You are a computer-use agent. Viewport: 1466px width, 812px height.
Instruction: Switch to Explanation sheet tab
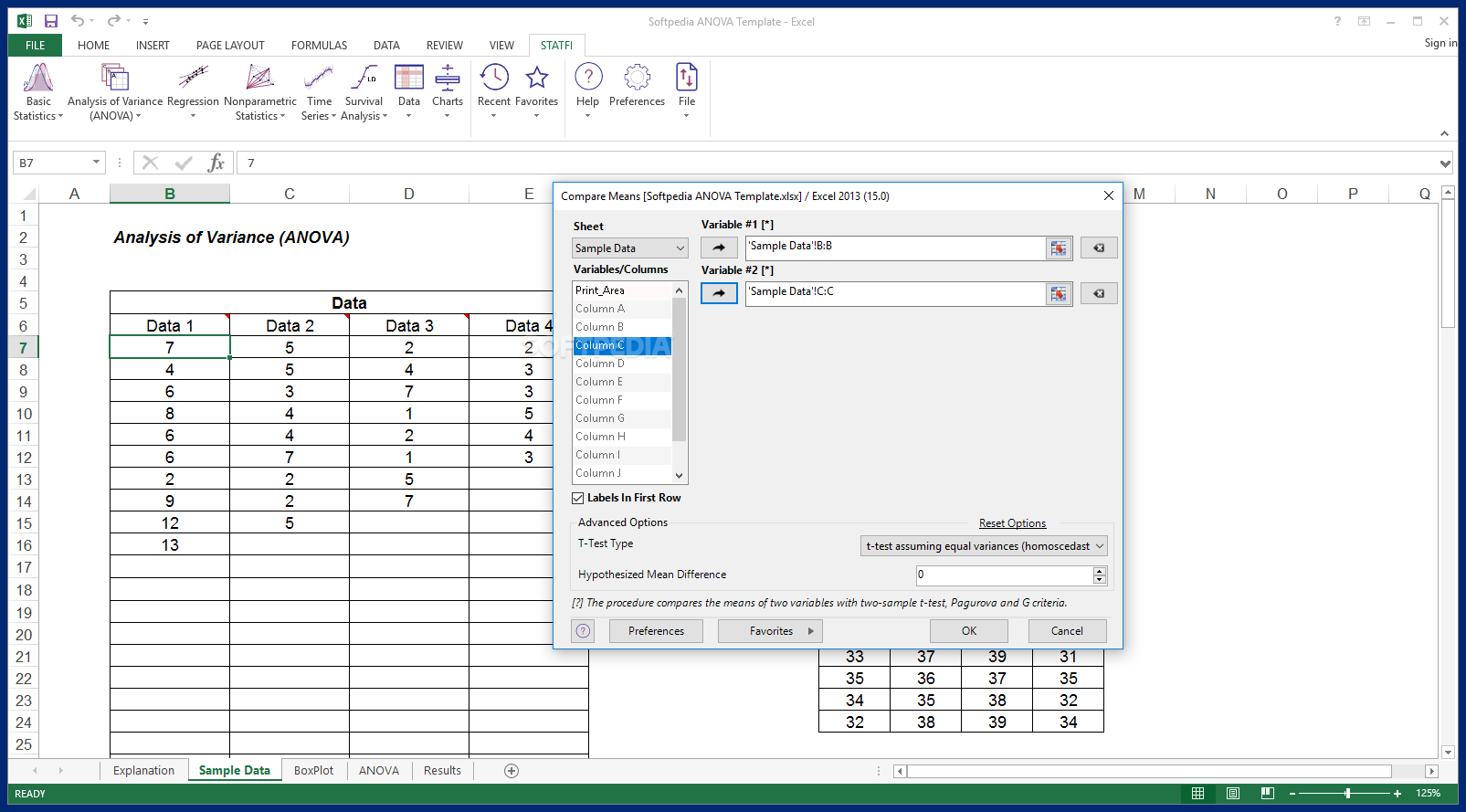coord(143,771)
